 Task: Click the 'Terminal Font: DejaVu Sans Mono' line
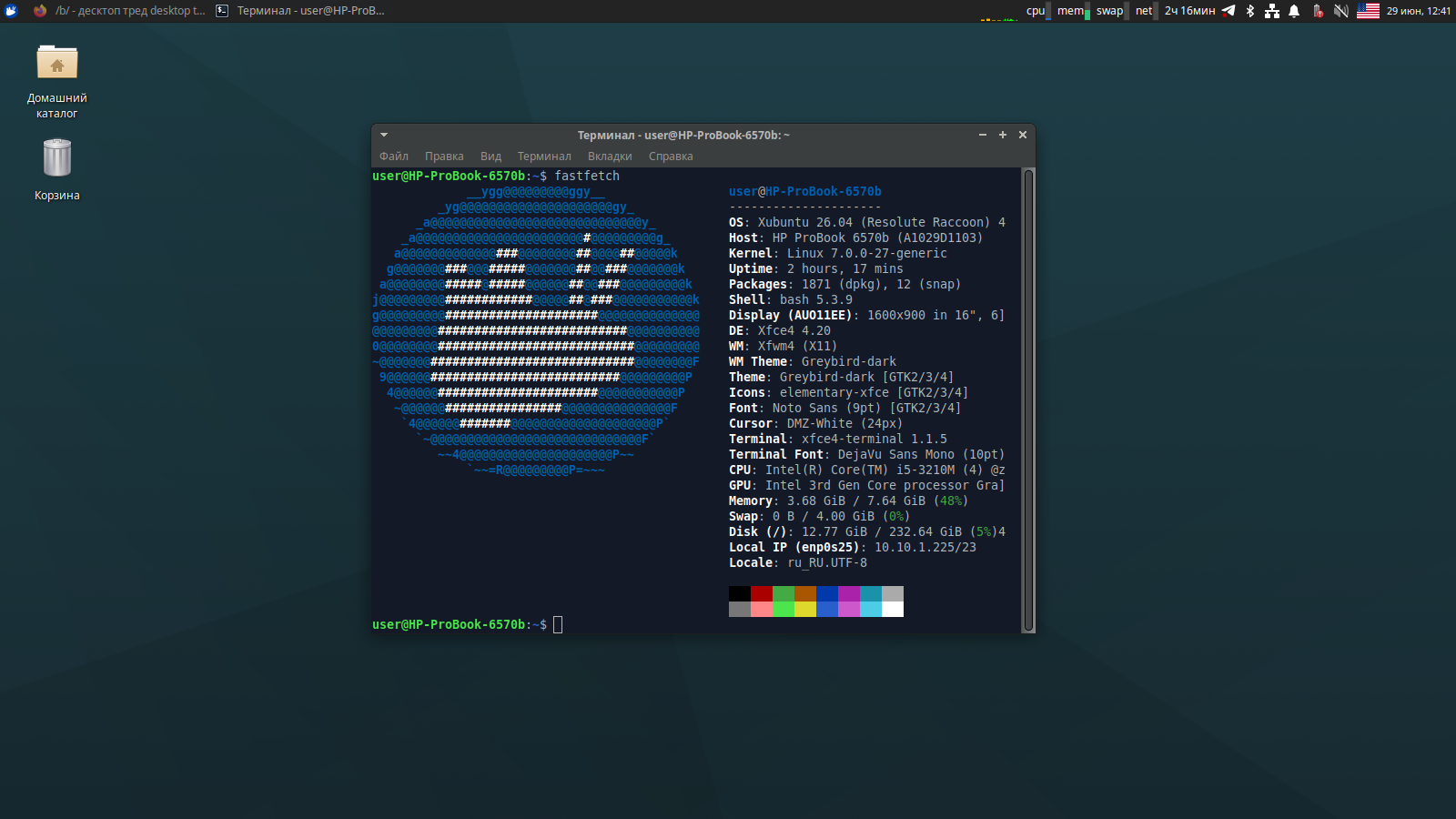coord(867,455)
